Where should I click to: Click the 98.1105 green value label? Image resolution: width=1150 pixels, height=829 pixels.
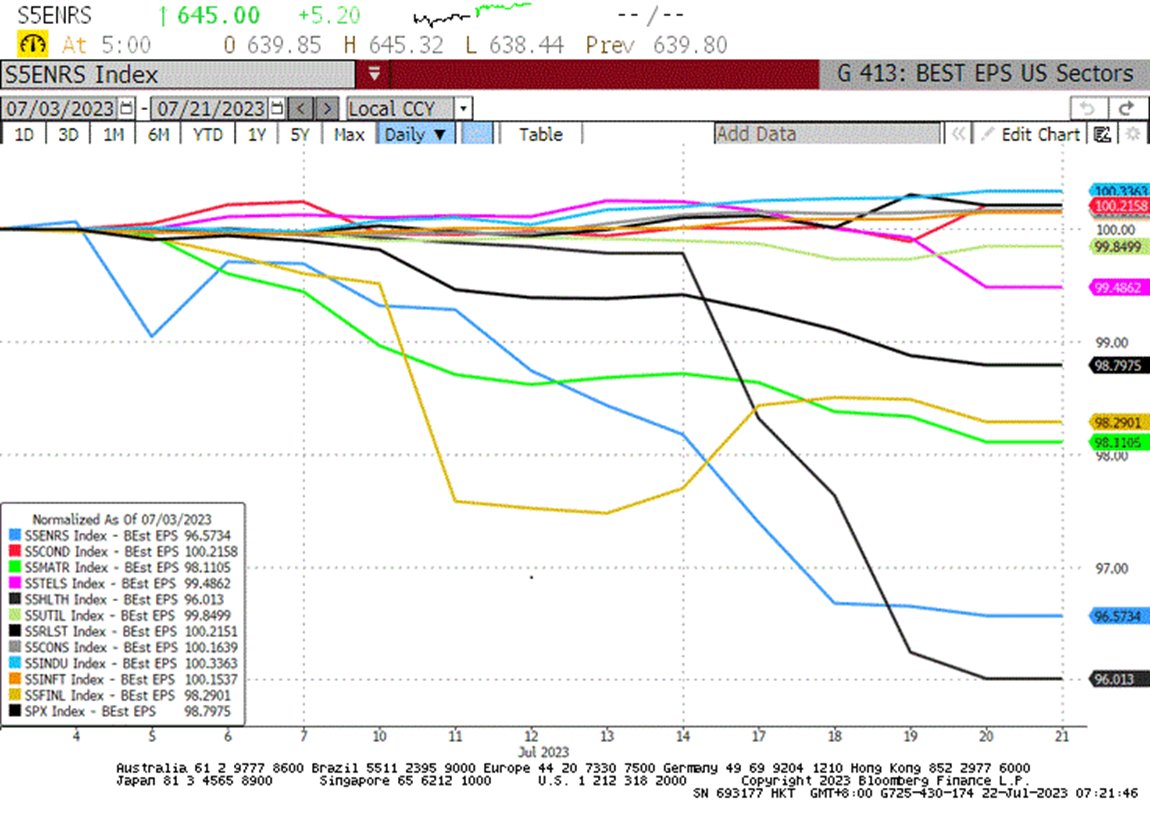coord(1118,442)
